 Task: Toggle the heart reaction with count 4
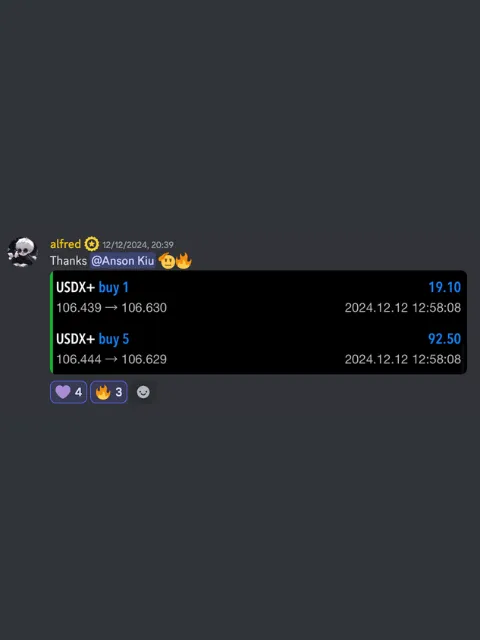69,392
